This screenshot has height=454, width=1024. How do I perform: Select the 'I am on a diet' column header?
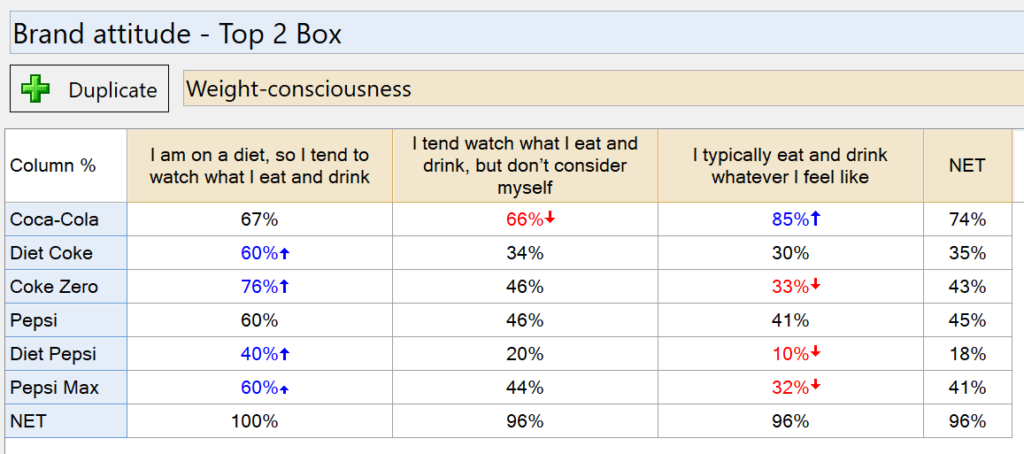click(259, 166)
